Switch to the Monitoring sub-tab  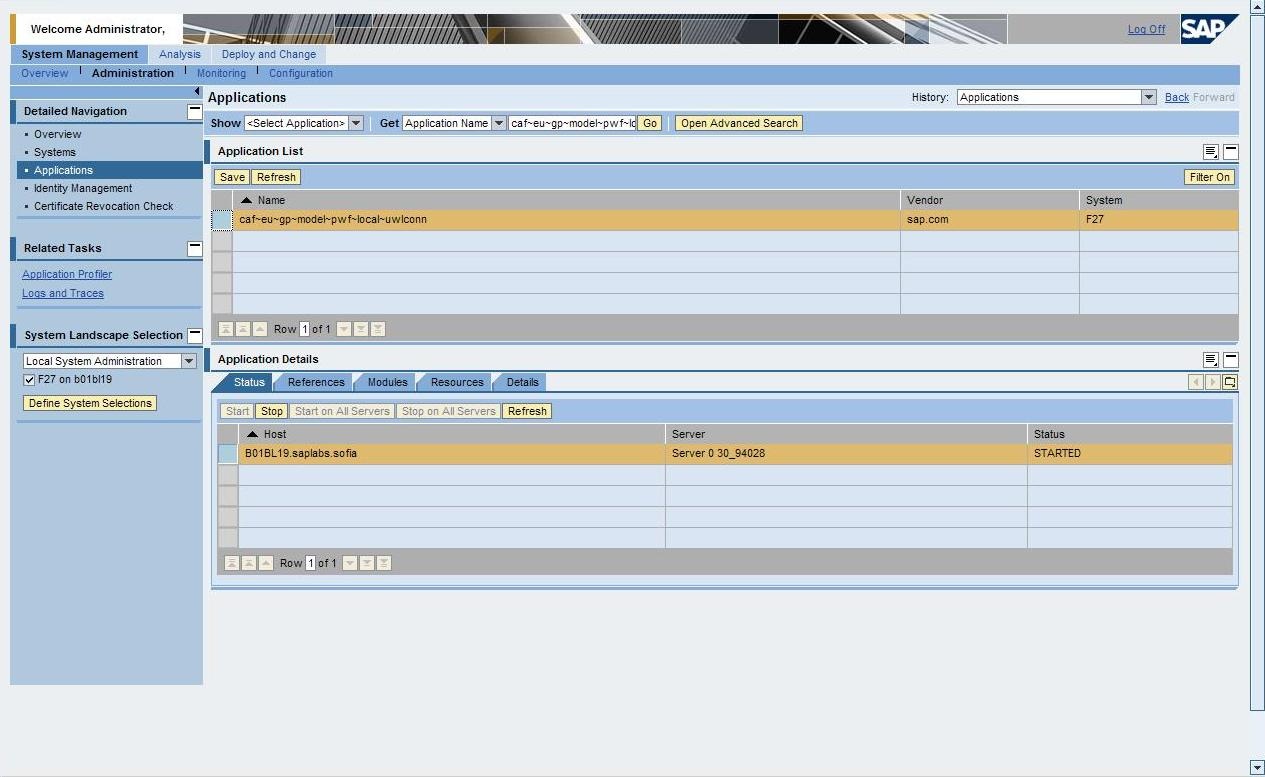[x=221, y=73]
